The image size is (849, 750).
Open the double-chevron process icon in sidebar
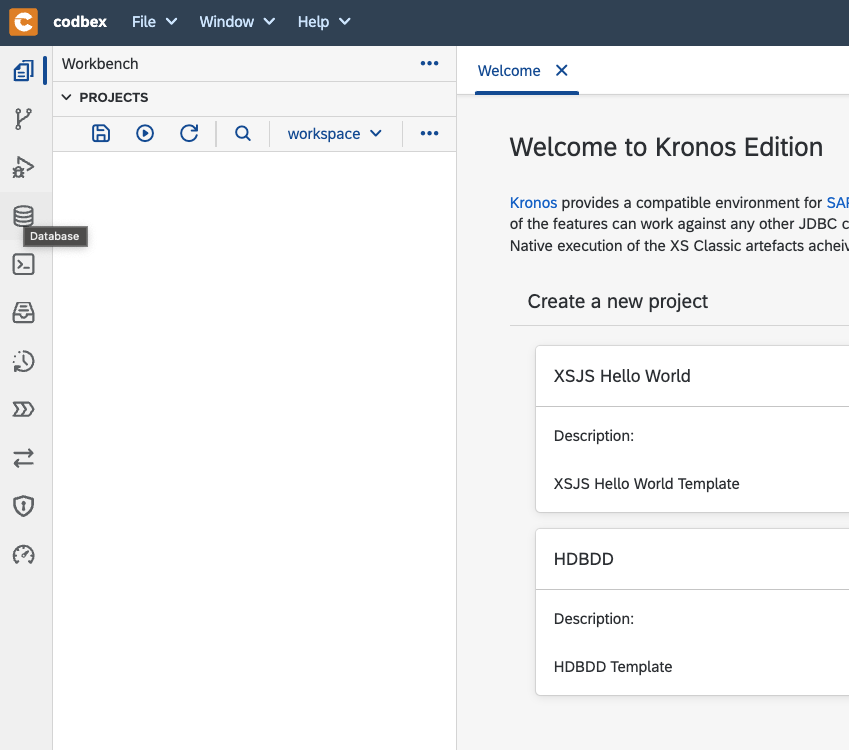pos(23,409)
